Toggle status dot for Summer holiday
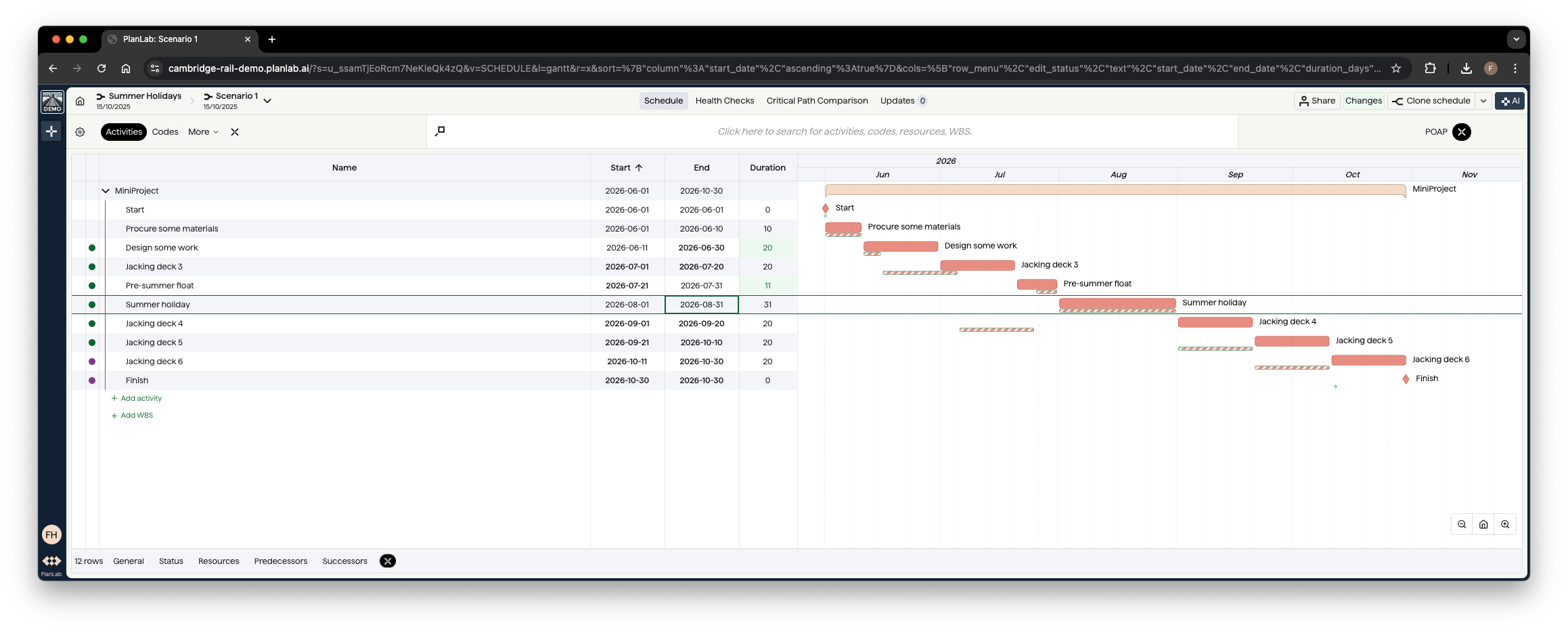The image size is (1568, 631). (x=92, y=305)
